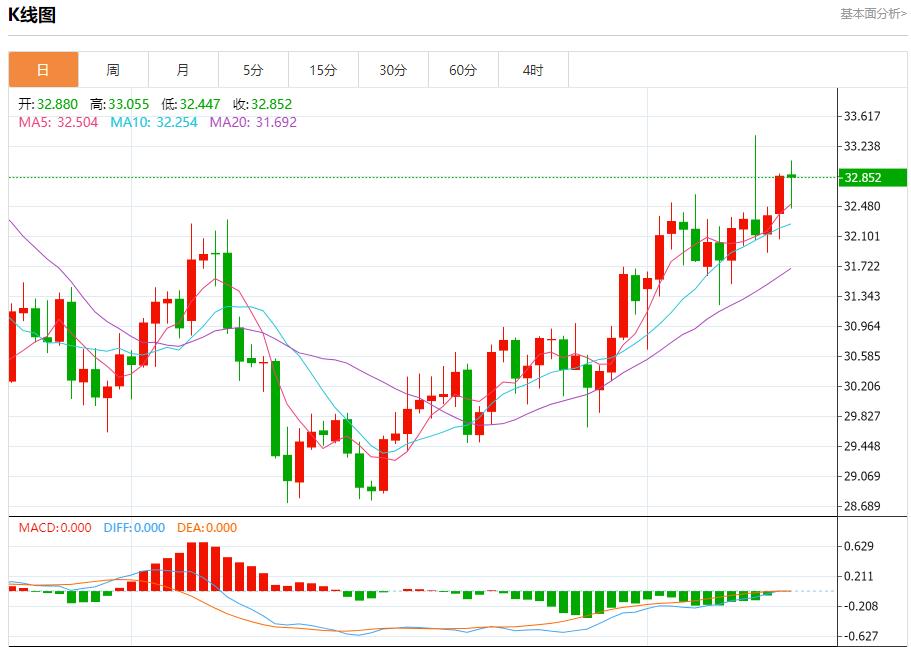911x647 pixels.
Task: Select the 日 daily chart tab
Action: pos(43,70)
